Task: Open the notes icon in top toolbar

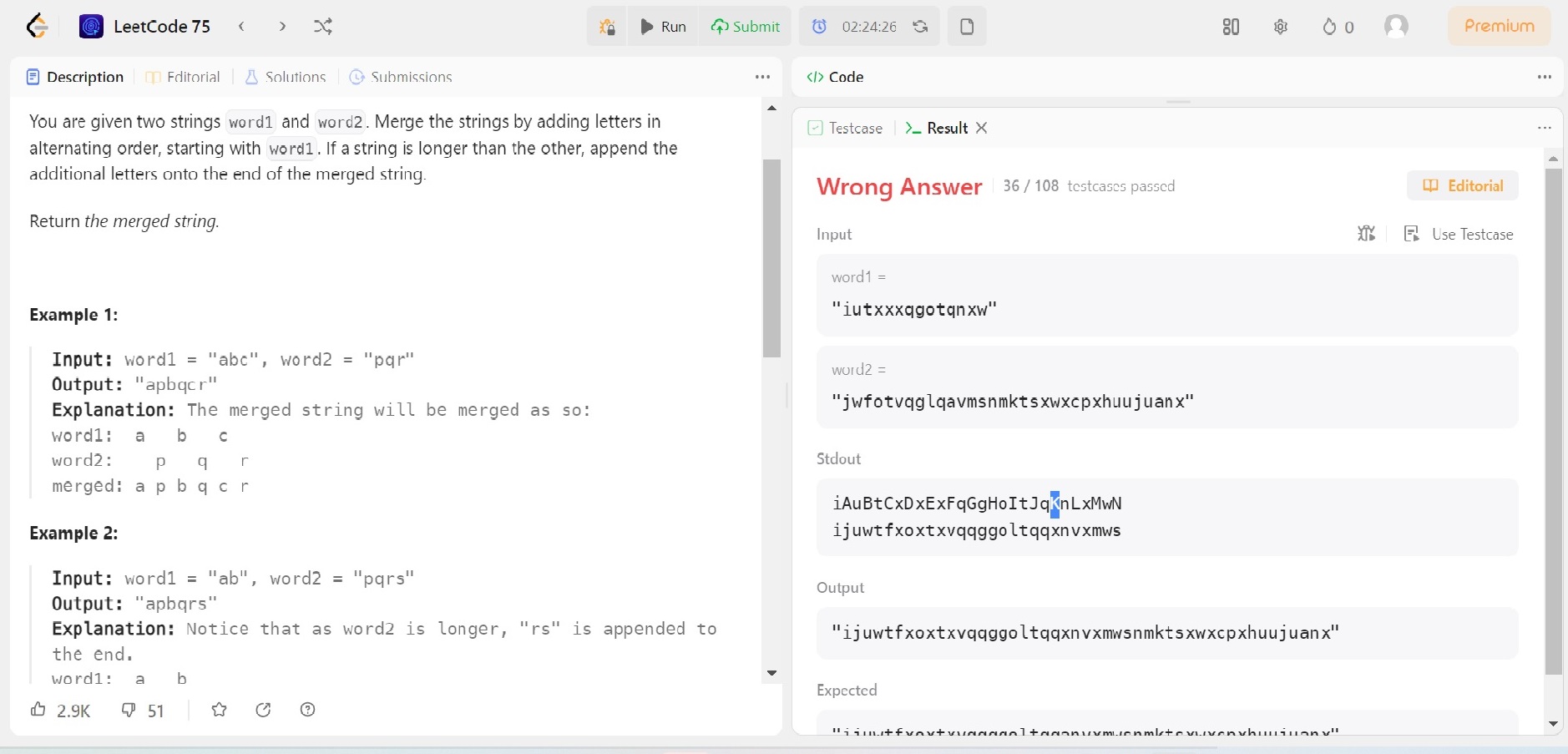Action: [x=967, y=27]
